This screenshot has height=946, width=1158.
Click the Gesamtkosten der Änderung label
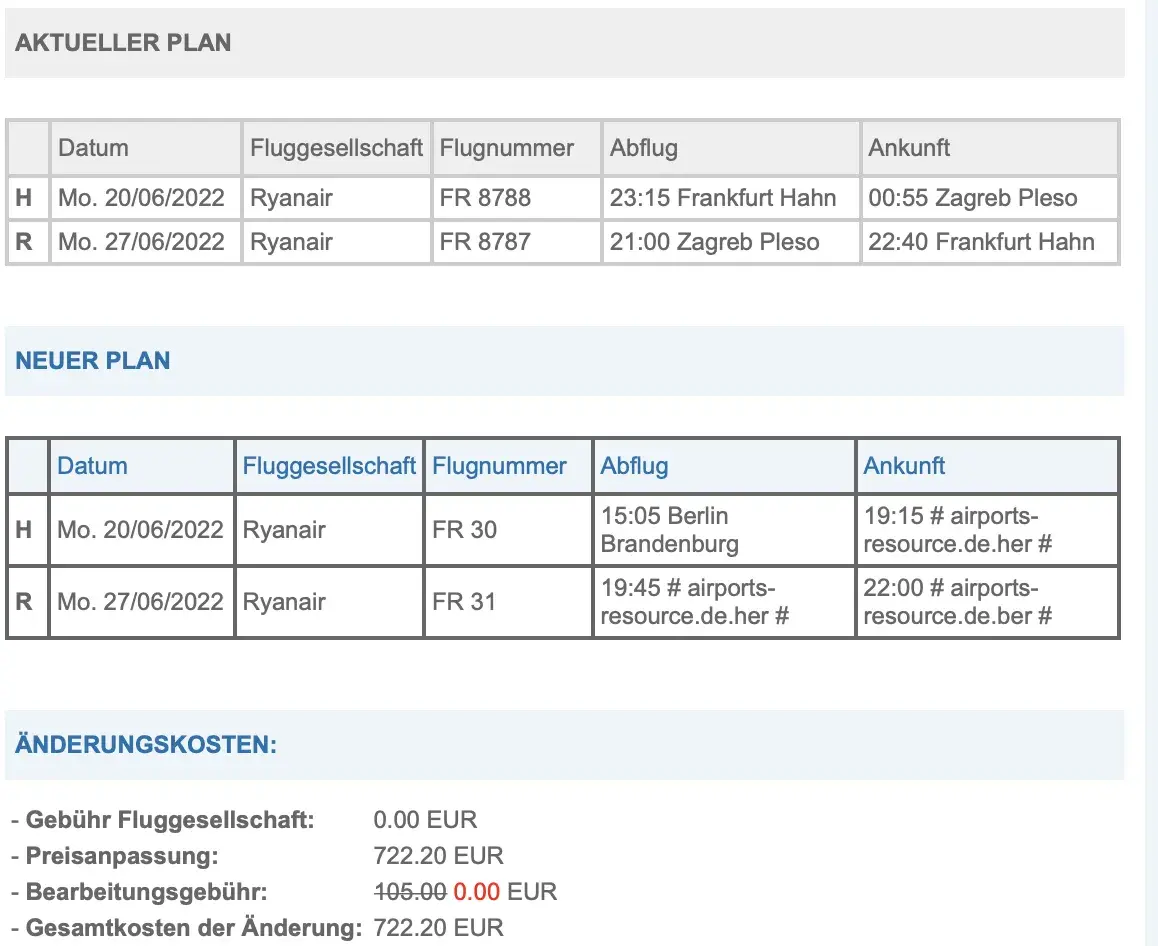tap(193, 928)
